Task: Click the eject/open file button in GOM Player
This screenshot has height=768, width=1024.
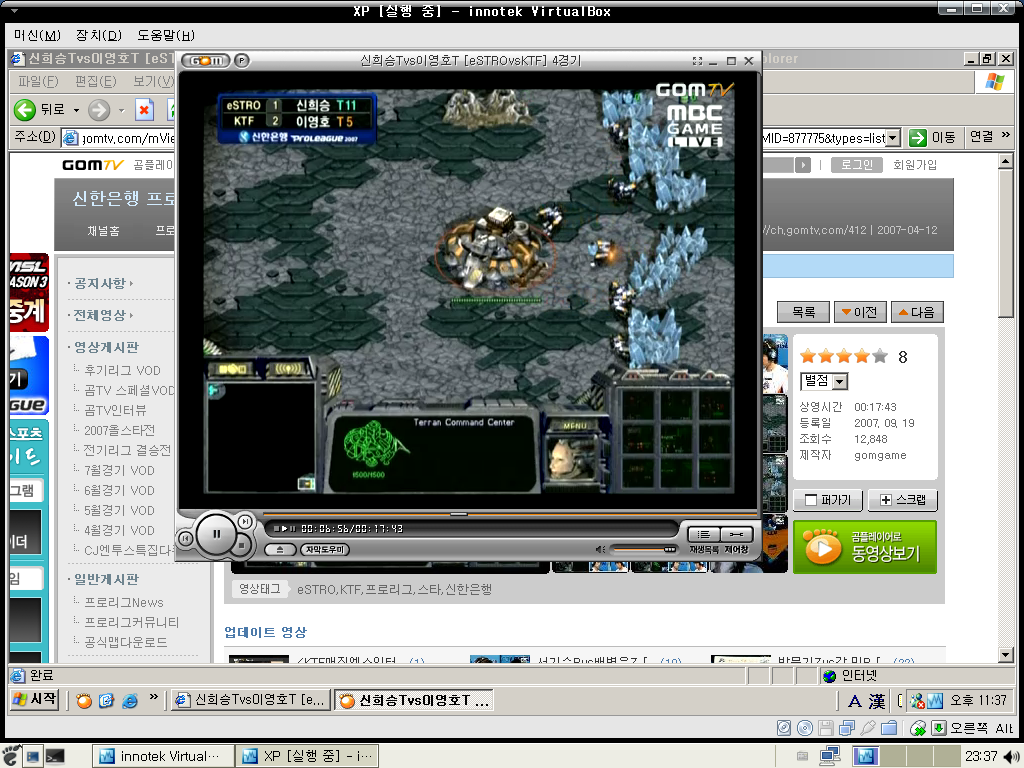Action: 280,549
